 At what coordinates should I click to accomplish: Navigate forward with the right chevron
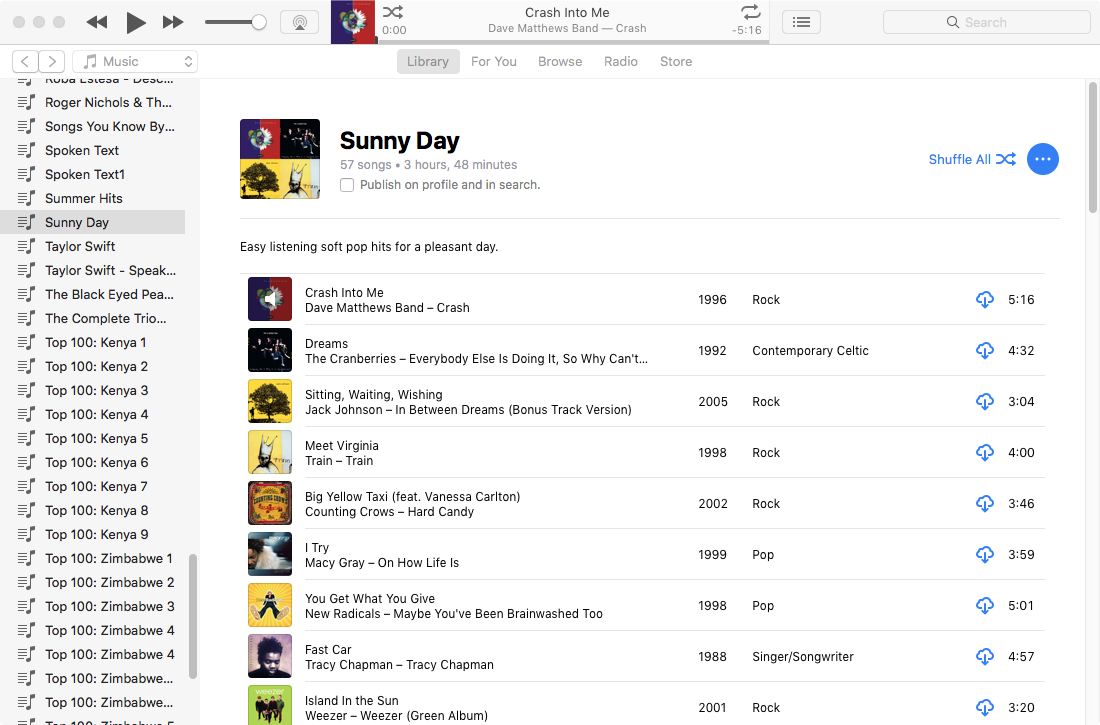click(x=52, y=62)
